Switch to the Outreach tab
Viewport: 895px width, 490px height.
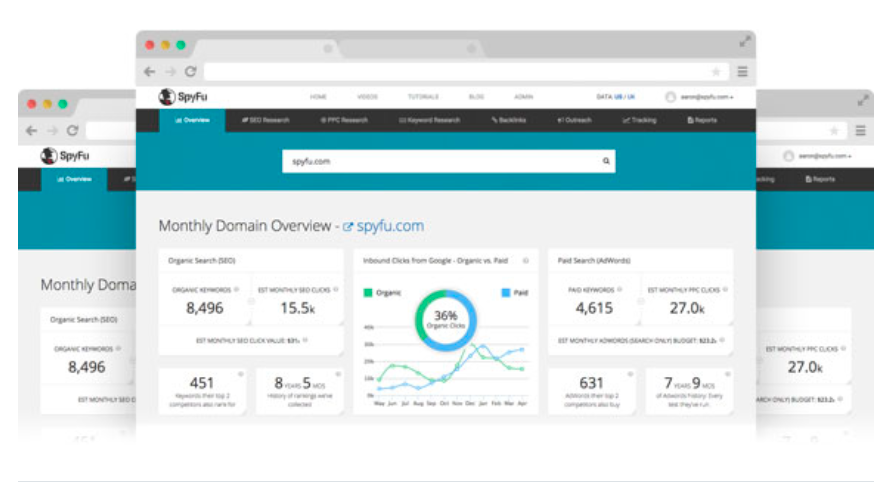(574, 120)
